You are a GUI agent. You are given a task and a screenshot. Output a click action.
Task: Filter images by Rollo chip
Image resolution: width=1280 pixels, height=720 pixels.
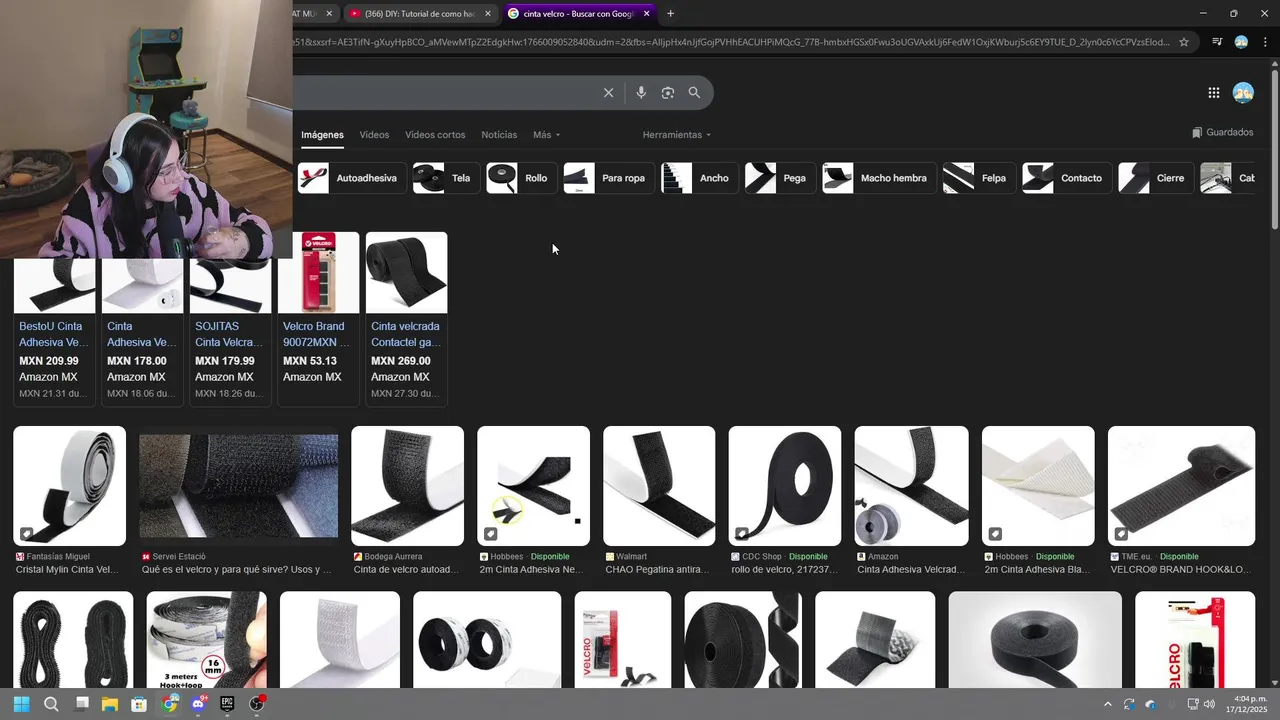521,178
